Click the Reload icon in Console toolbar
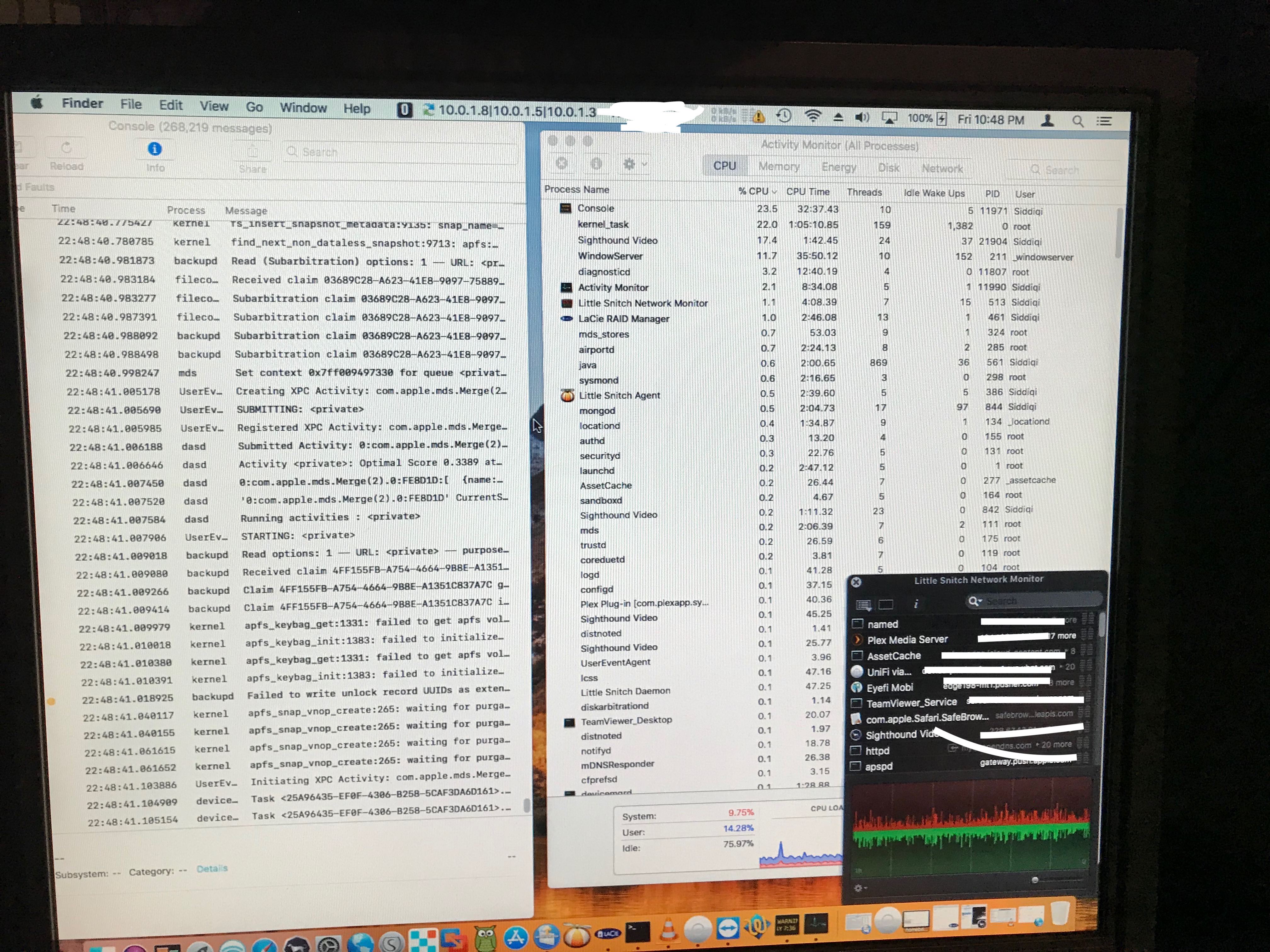 click(x=66, y=148)
